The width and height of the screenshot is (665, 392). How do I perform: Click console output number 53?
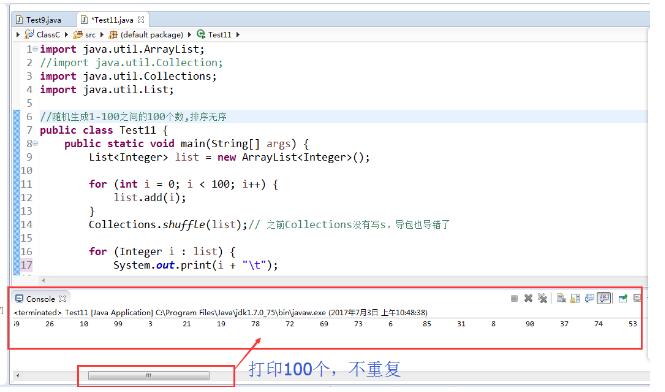pyautogui.click(x=632, y=324)
